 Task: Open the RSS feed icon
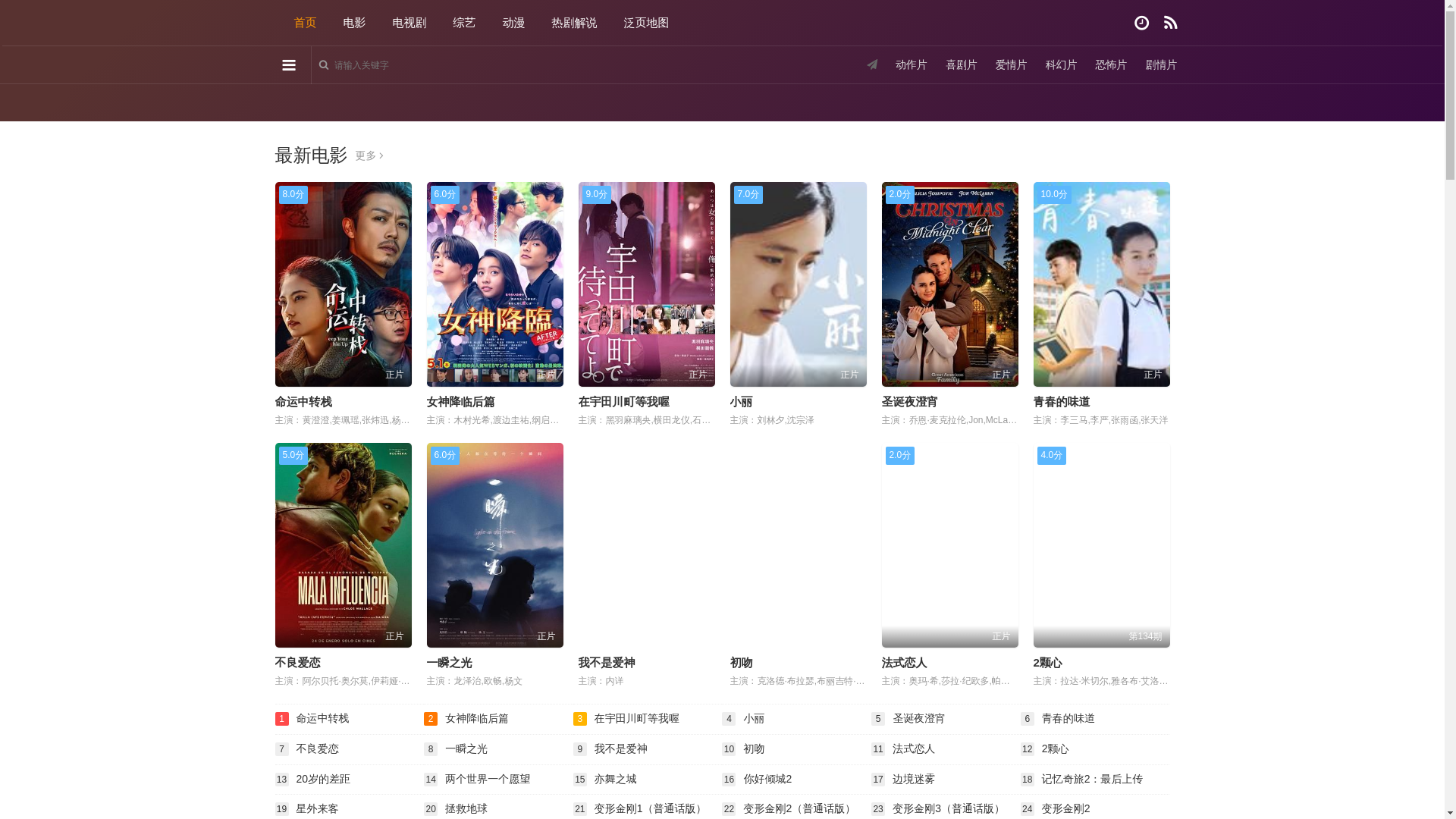(1170, 23)
